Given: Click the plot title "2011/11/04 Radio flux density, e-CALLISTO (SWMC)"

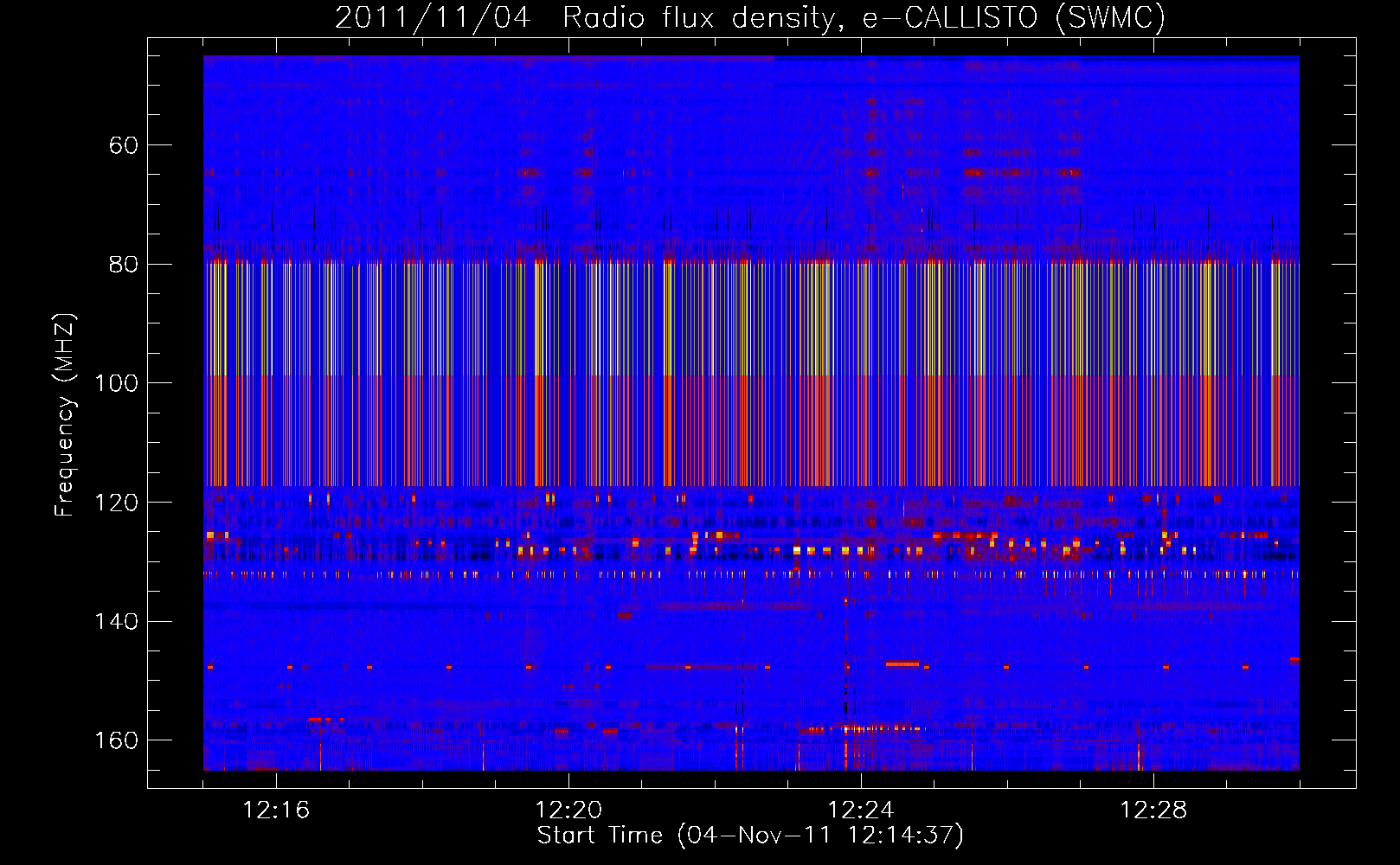Looking at the screenshot, I should [x=751, y=17].
